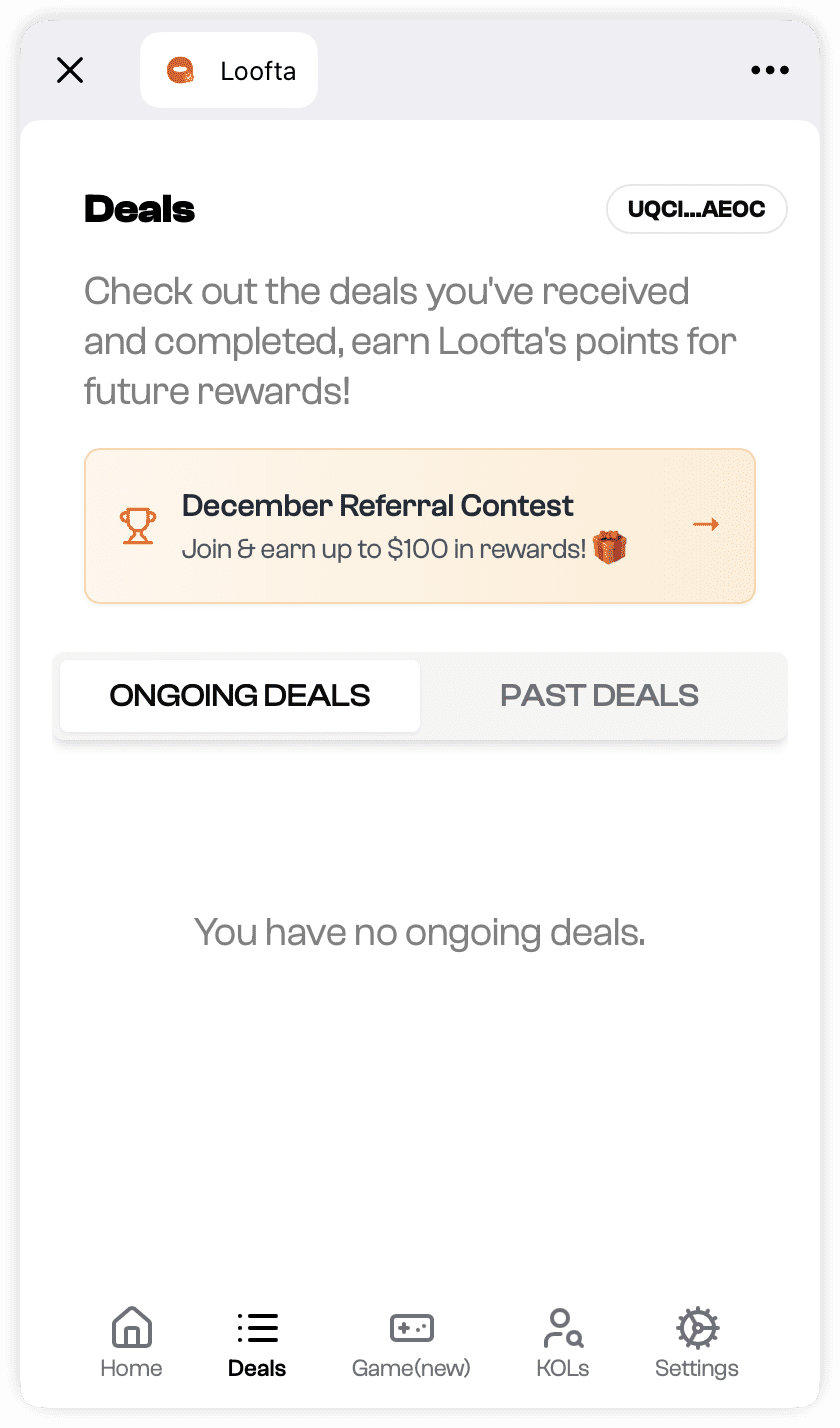
Task: Go to Home via house icon
Action: (132, 1328)
